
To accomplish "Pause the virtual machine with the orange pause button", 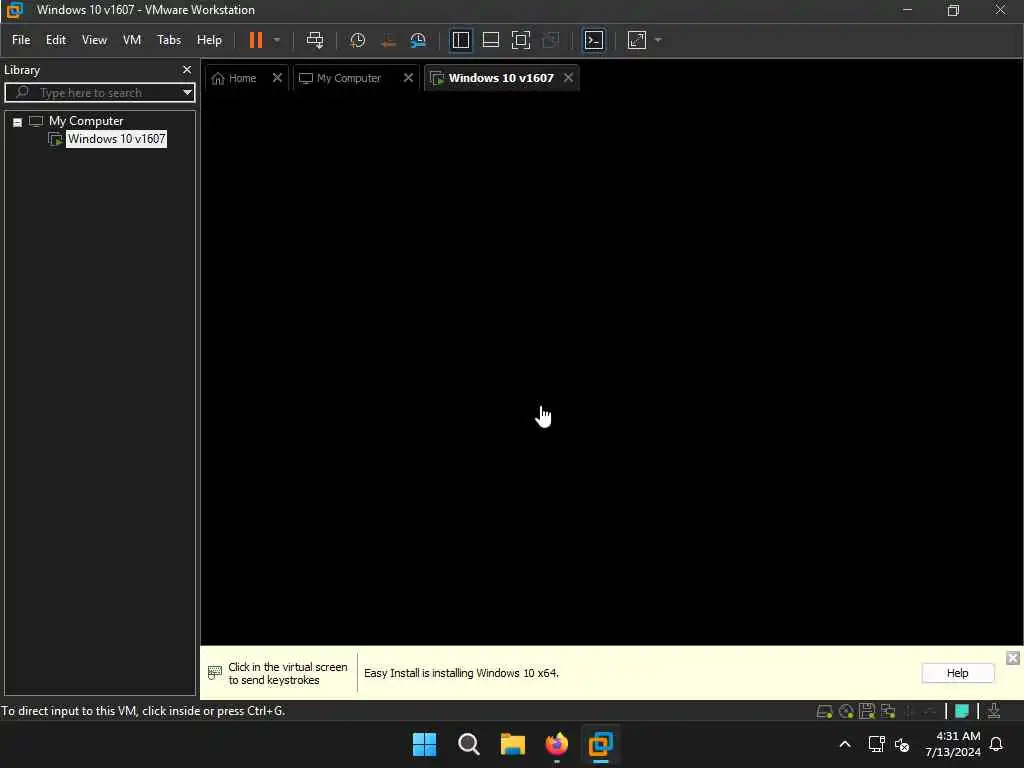I will click(x=255, y=40).
